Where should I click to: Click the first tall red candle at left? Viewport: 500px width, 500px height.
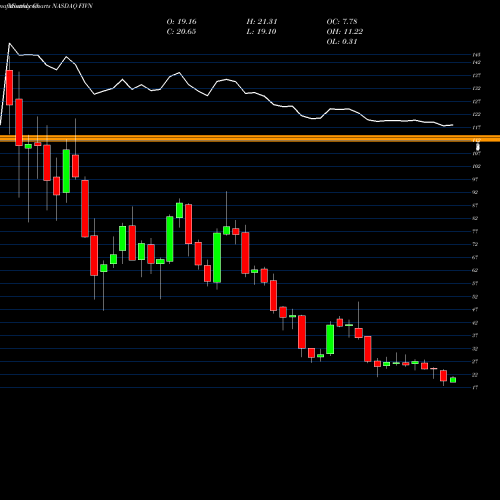click(x=9, y=88)
